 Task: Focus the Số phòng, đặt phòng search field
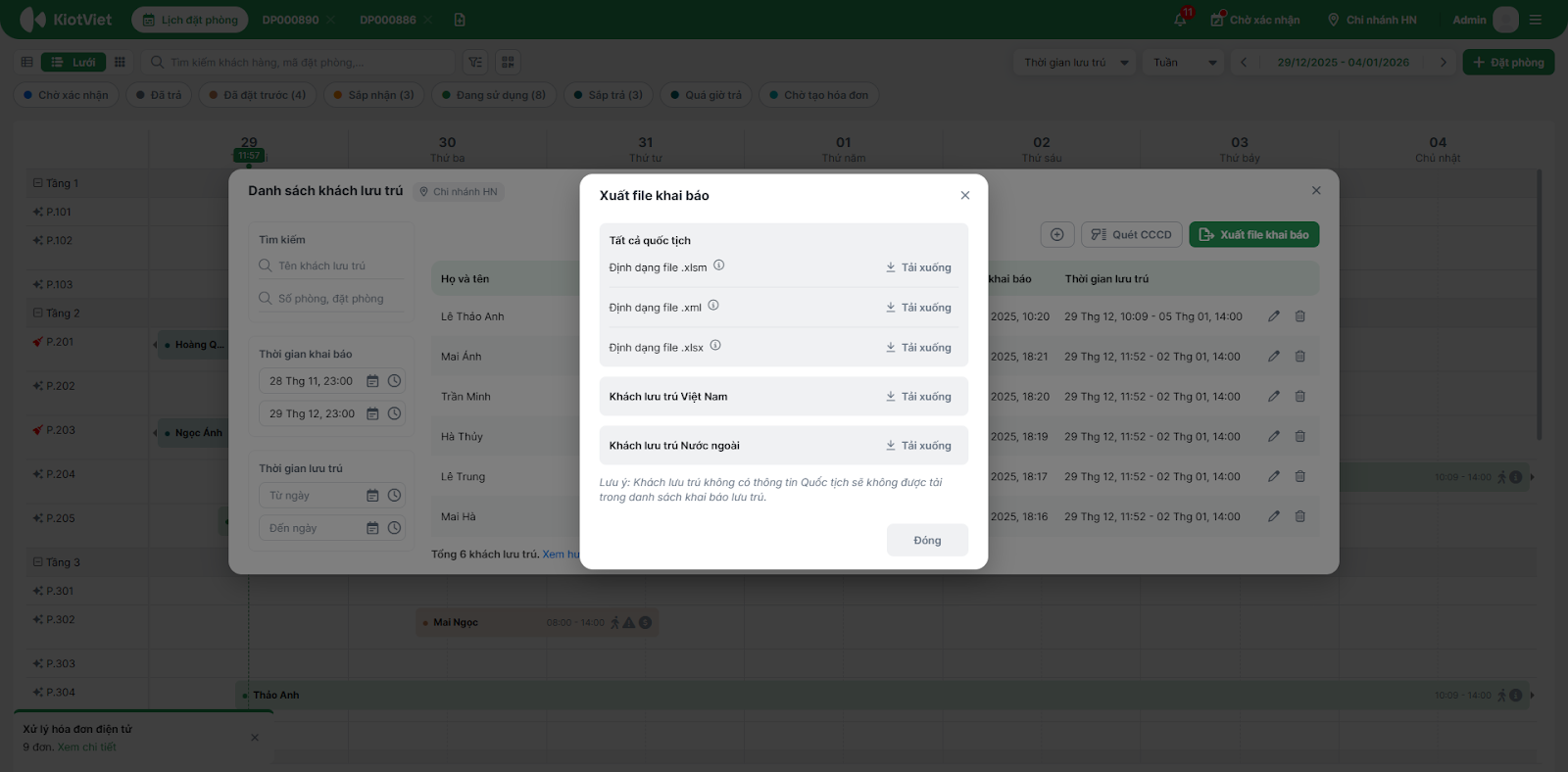click(x=331, y=298)
